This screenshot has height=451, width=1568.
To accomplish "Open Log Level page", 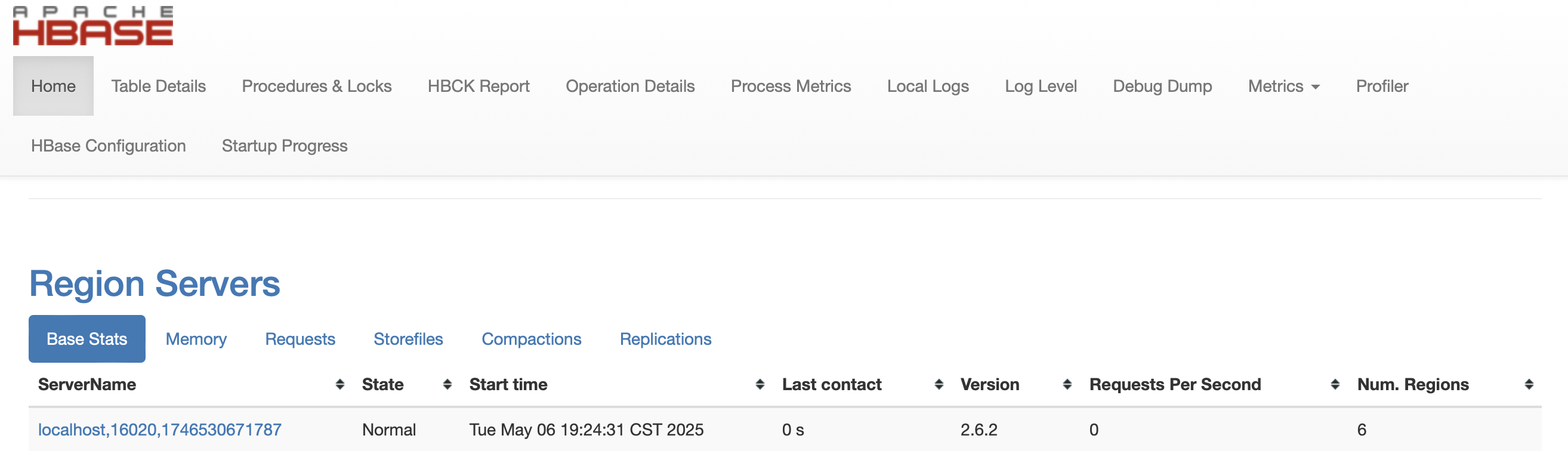I will coord(1041,87).
